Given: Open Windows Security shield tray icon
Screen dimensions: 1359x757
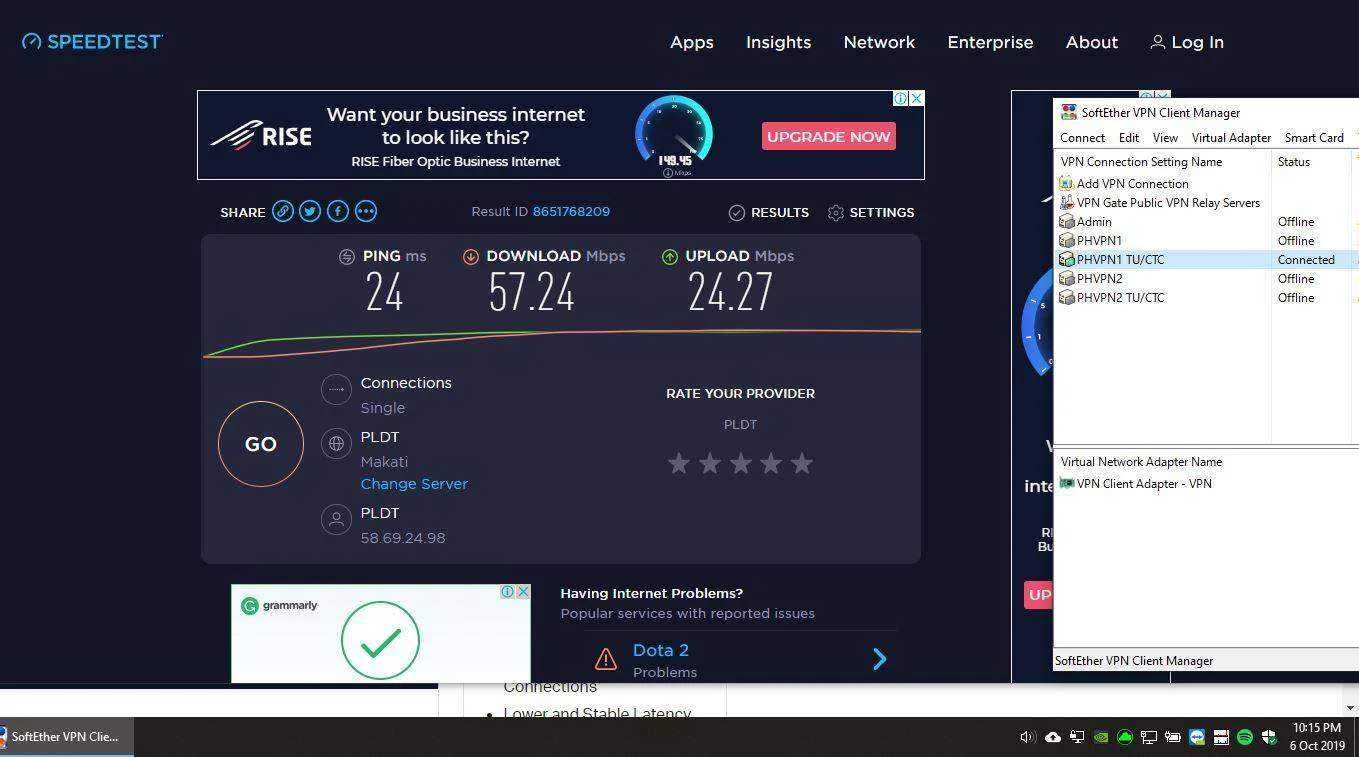Looking at the screenshot, I should click(1269, 737).
